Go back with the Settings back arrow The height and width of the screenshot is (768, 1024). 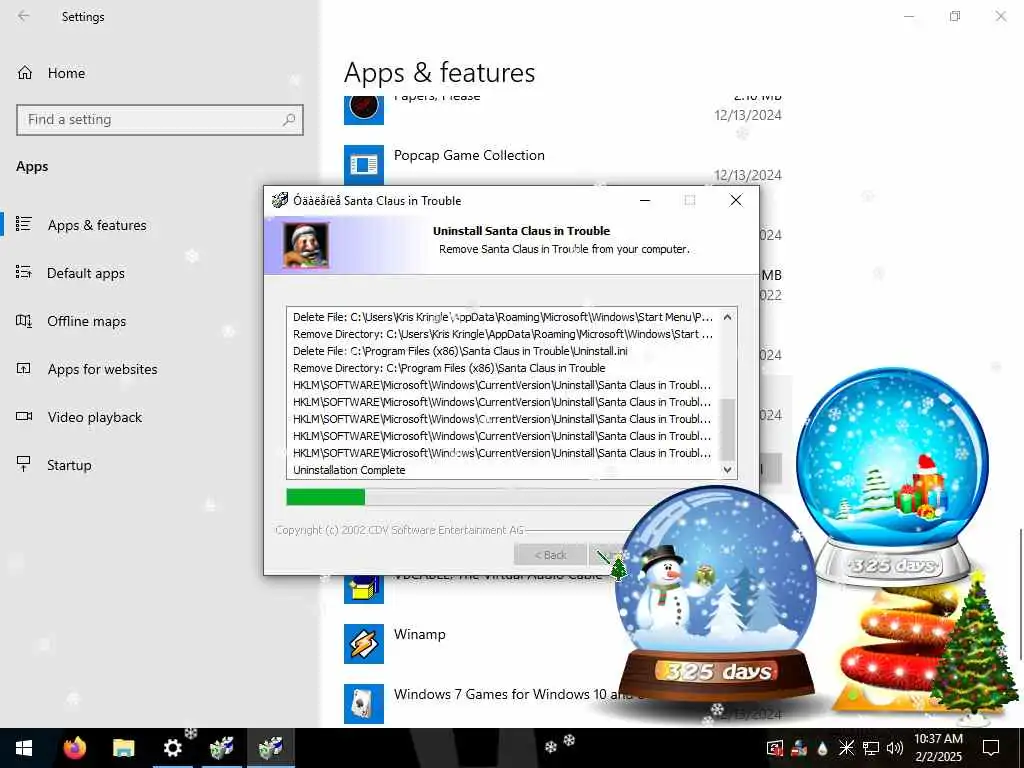click(x=24, y=16)
